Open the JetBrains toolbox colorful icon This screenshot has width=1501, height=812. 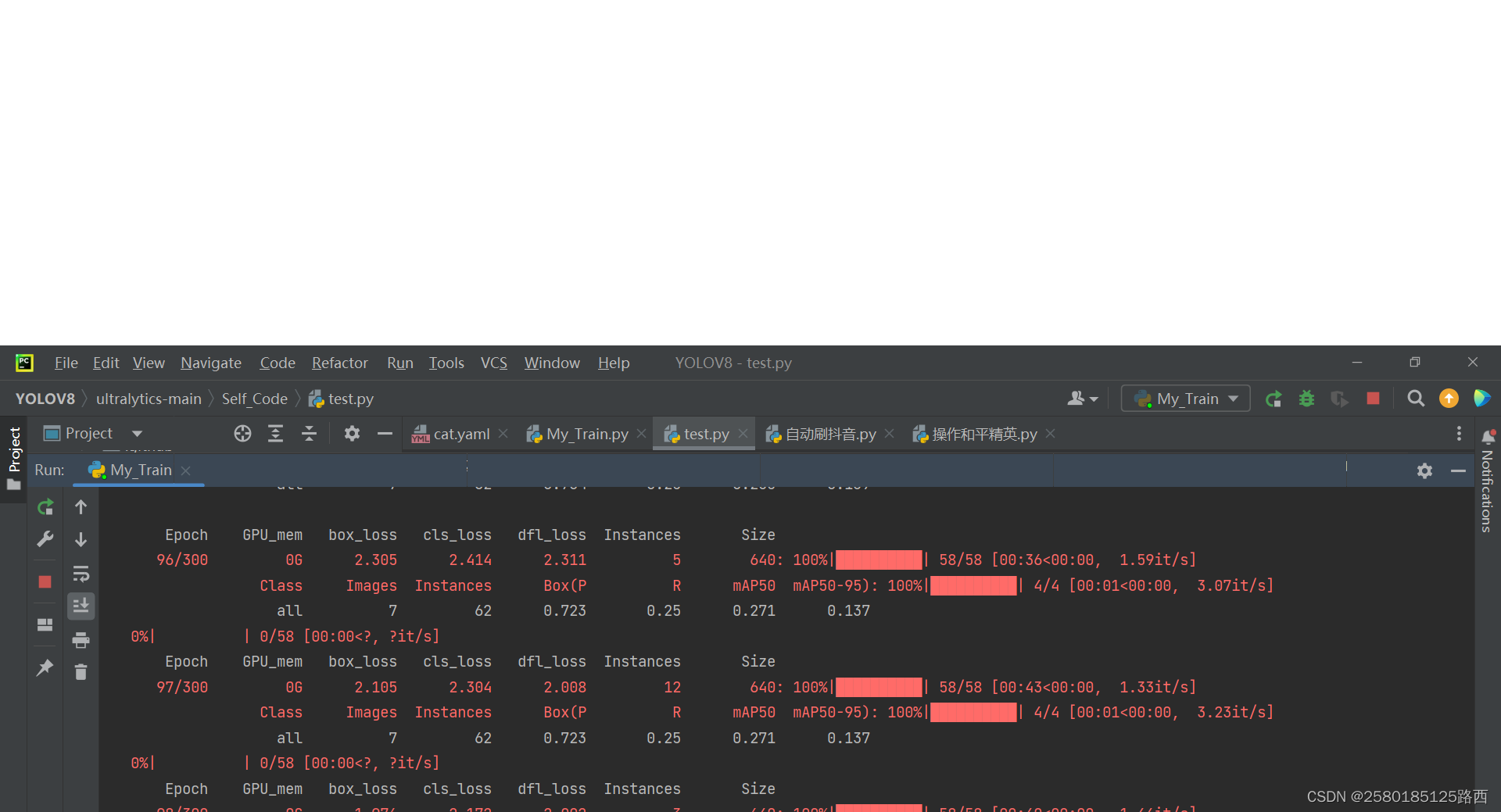pos(1481,399)
